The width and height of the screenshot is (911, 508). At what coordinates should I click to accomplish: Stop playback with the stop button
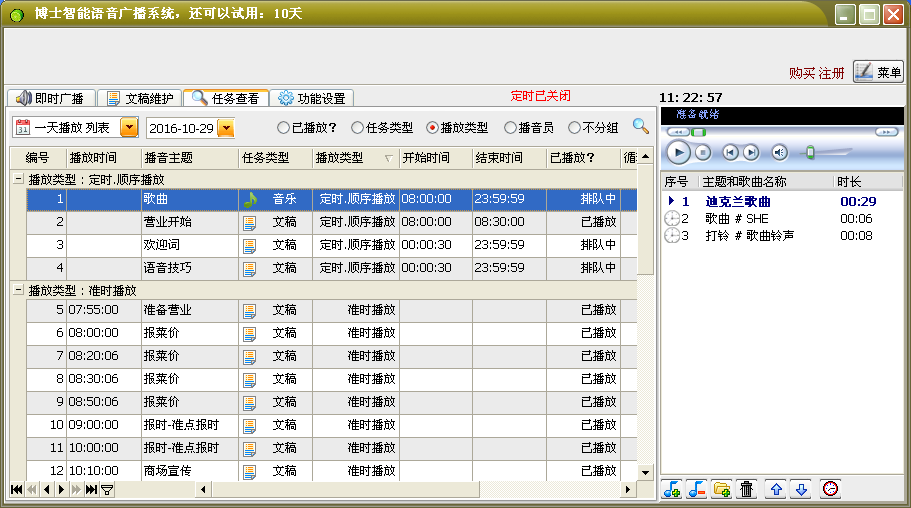pos(703,153)
